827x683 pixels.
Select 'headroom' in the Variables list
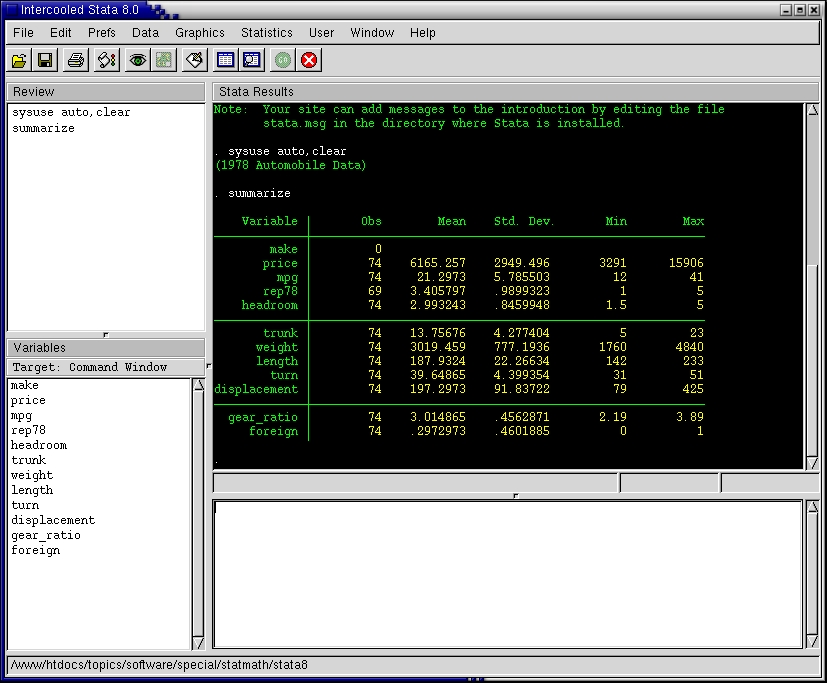click(39, 446)
